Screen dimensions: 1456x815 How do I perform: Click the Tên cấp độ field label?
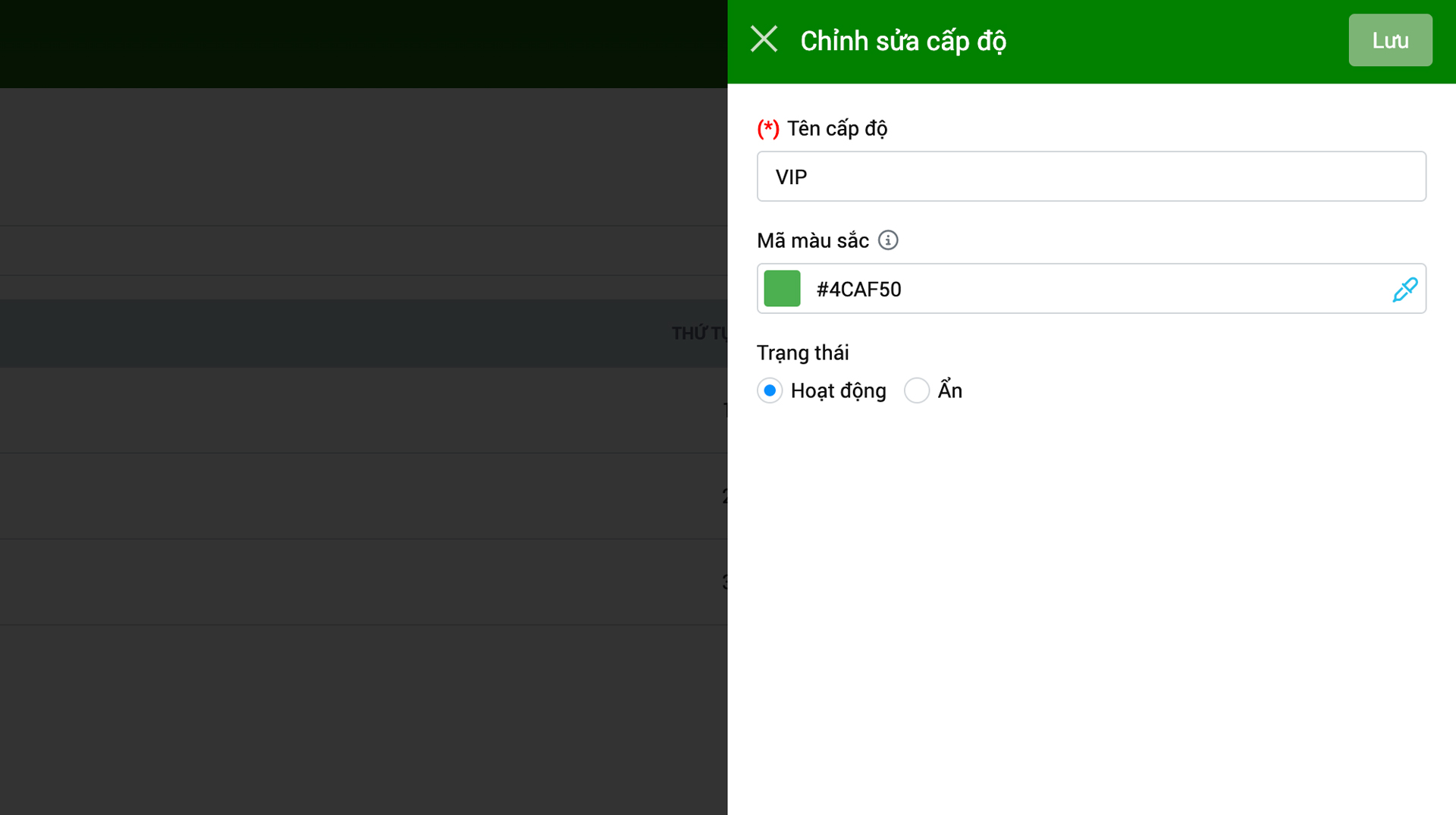click(x=836, y=129)
